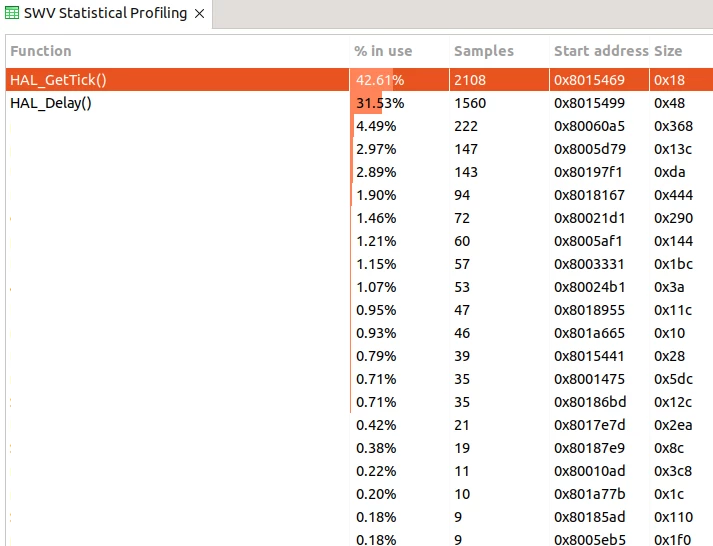This screenshot has width=713, height=546.
Task: Click the size value 0x1bc
Action: pos(673,264)
